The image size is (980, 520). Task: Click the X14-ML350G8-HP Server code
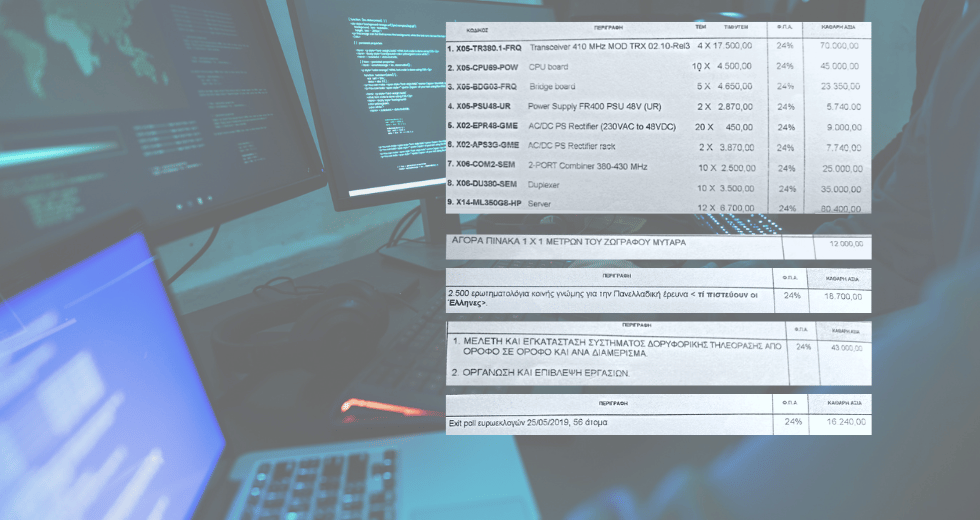487,204
